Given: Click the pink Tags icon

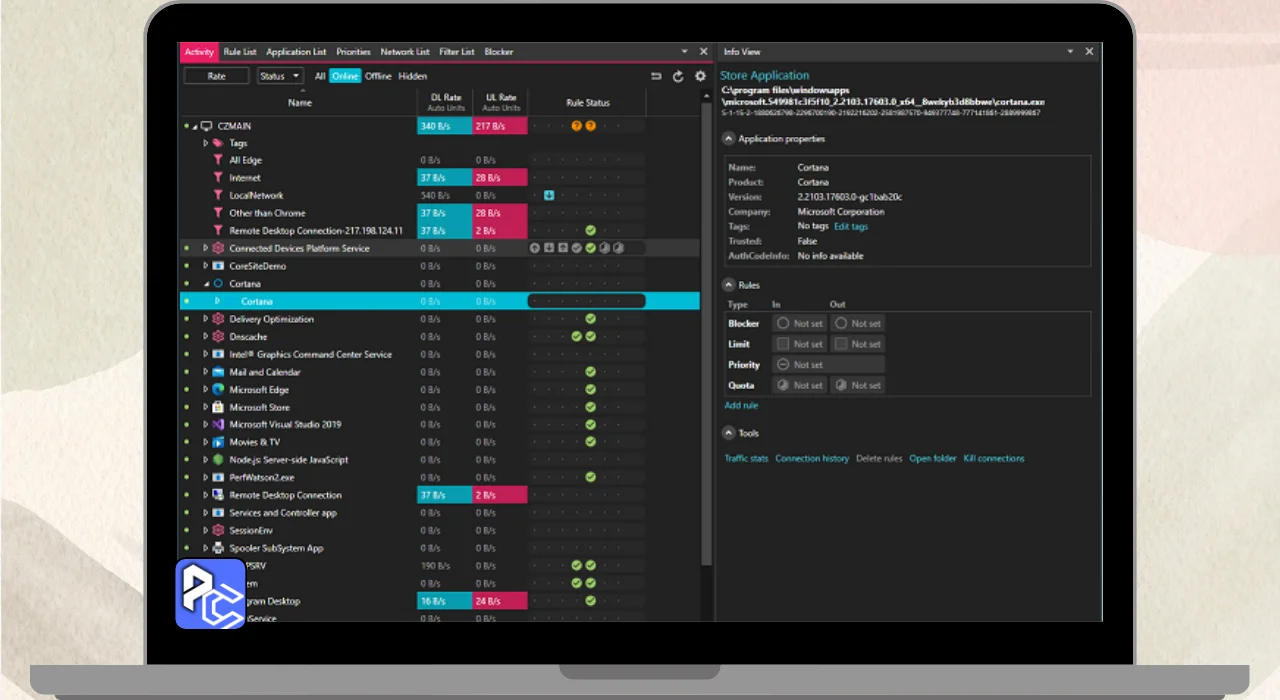Looking at the screenshot, I should click(218, 143).
